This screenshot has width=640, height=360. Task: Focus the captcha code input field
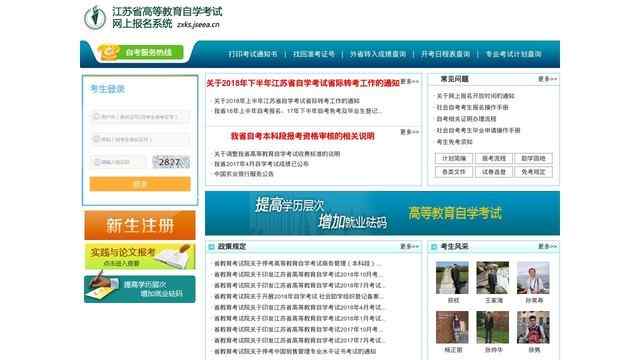click(x=118, y=162)
